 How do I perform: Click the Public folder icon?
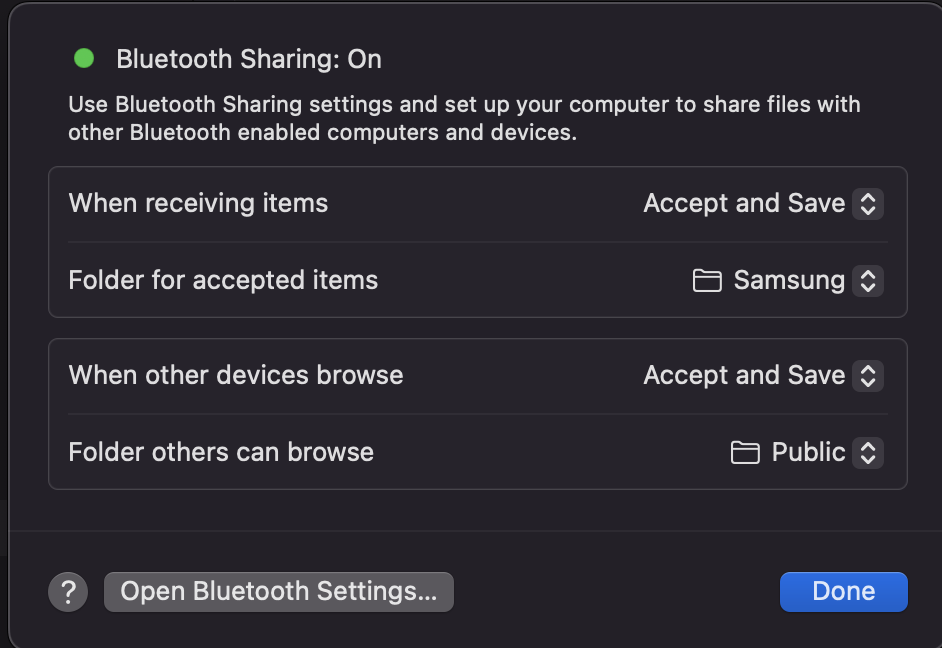(745, 453)
